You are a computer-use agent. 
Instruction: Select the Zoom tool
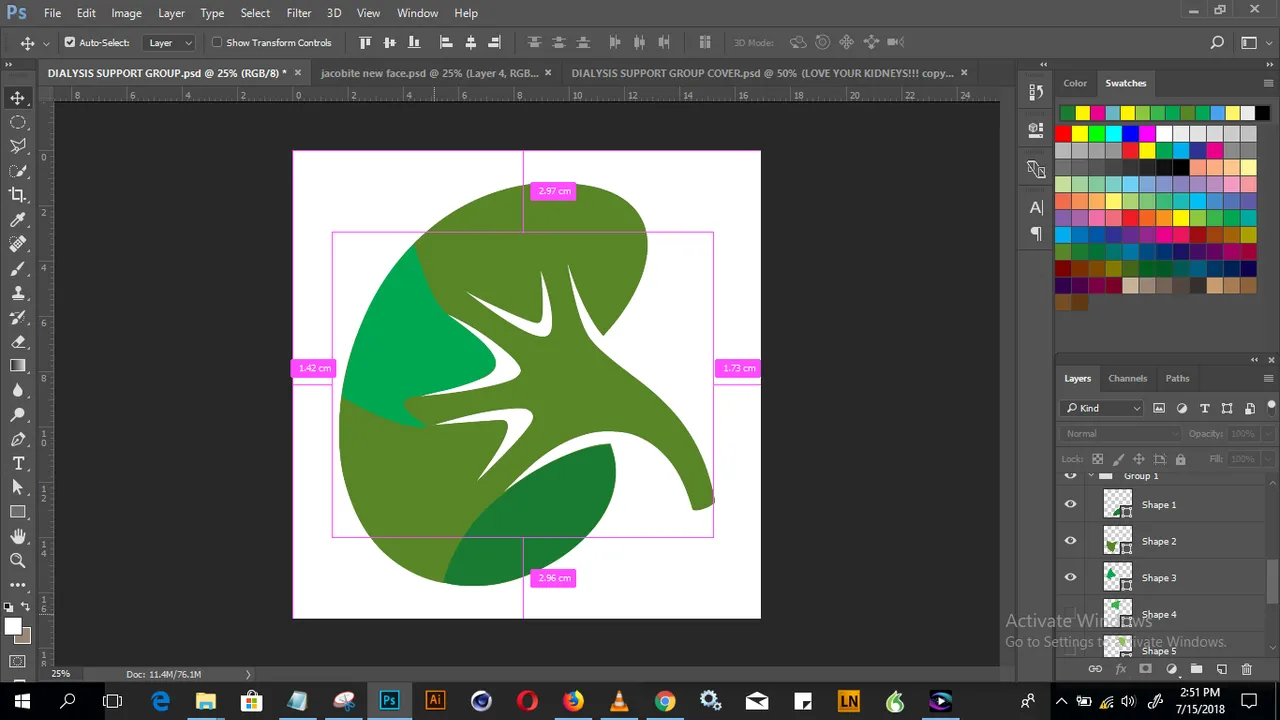18,561
